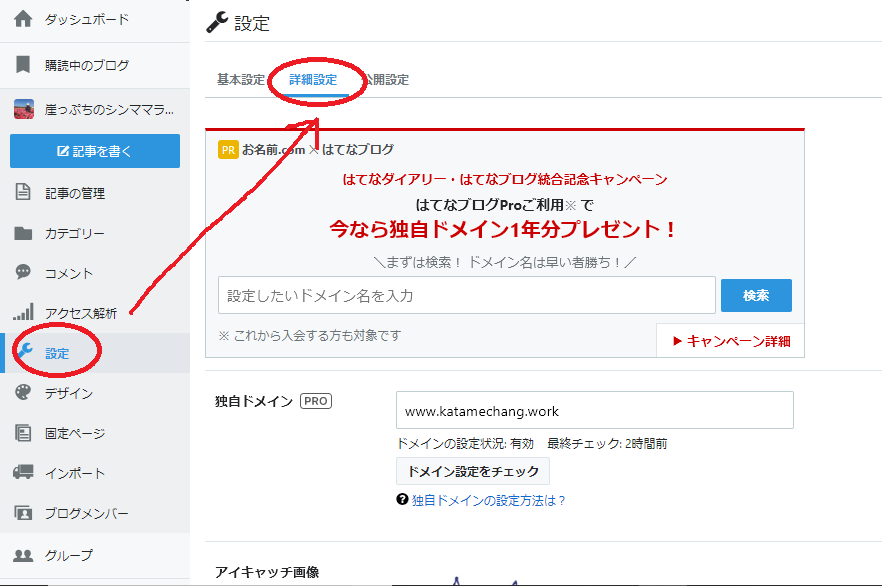This screenshot has width=882, height=586.
Task: Switch to the 基本設定 tab
Action: (x=241, y=79)
